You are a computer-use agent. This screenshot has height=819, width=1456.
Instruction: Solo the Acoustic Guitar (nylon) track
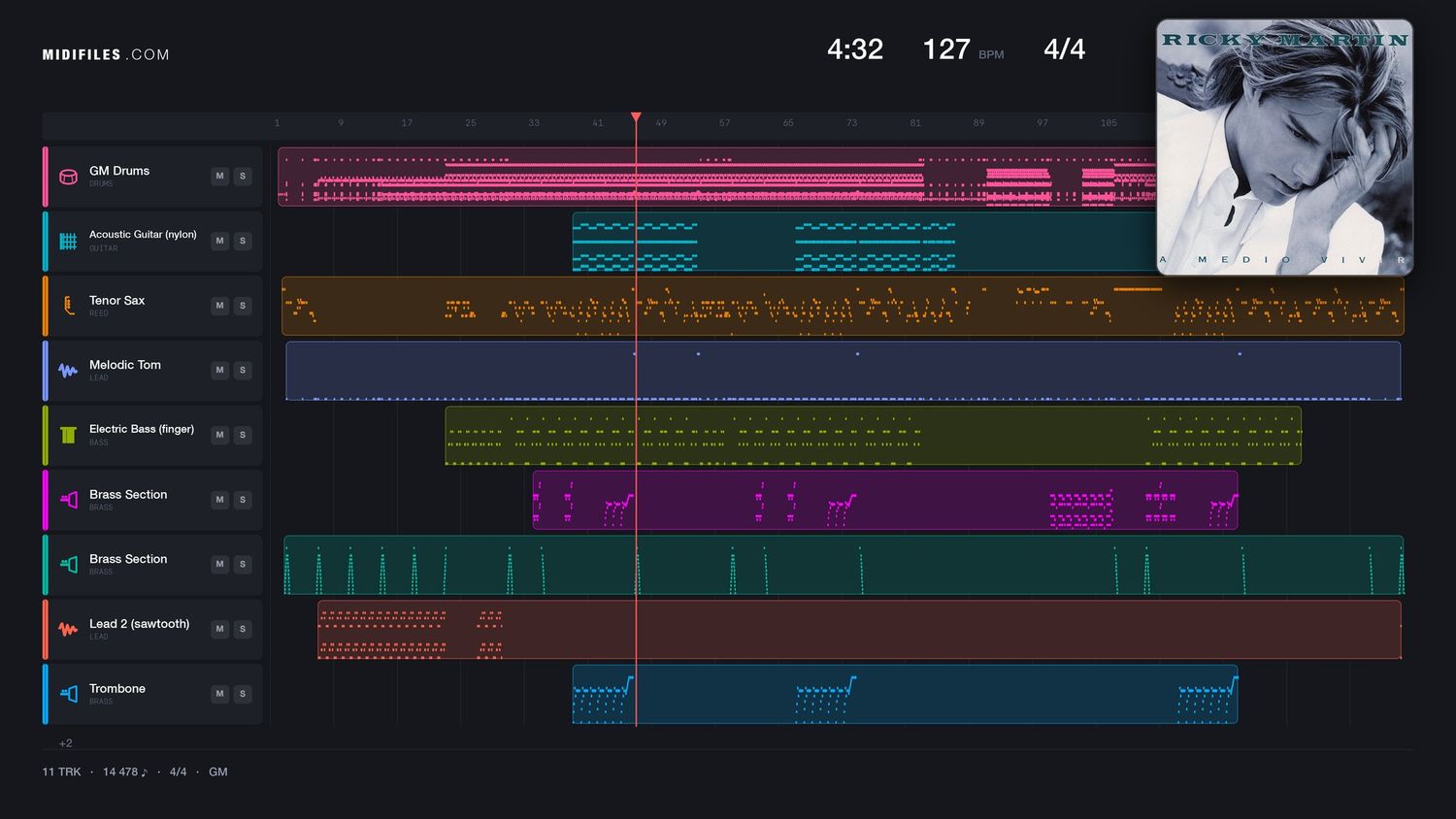click(x=243, y=241)
